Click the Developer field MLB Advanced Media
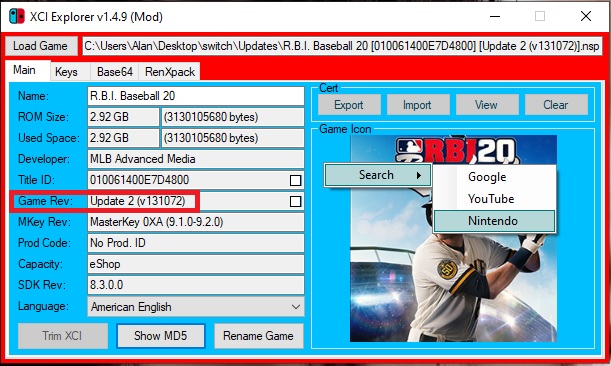This screenshot has width=611, height=366. click(196, 159)
